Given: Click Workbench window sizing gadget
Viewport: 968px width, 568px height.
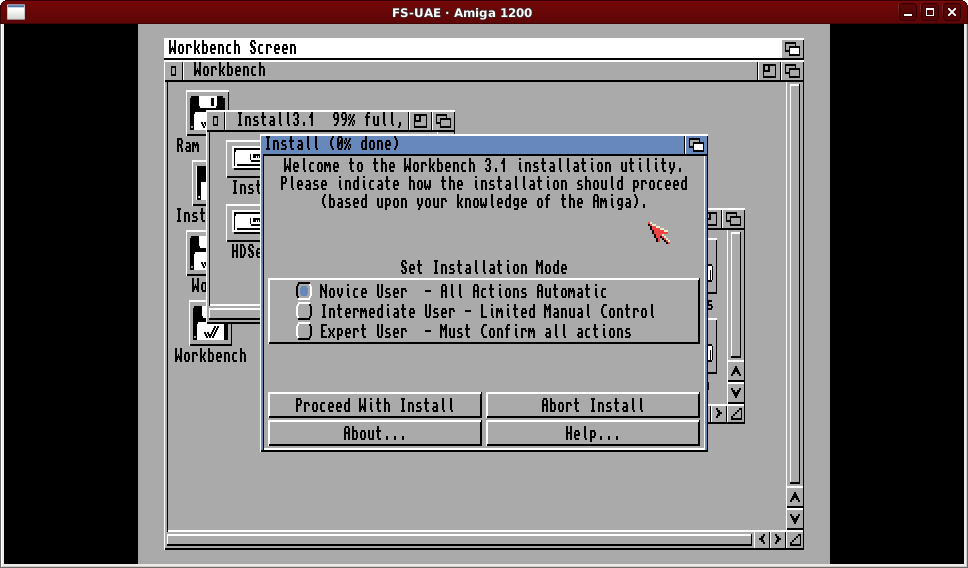Looking at the screenshot, I should [x=795, y=540].
